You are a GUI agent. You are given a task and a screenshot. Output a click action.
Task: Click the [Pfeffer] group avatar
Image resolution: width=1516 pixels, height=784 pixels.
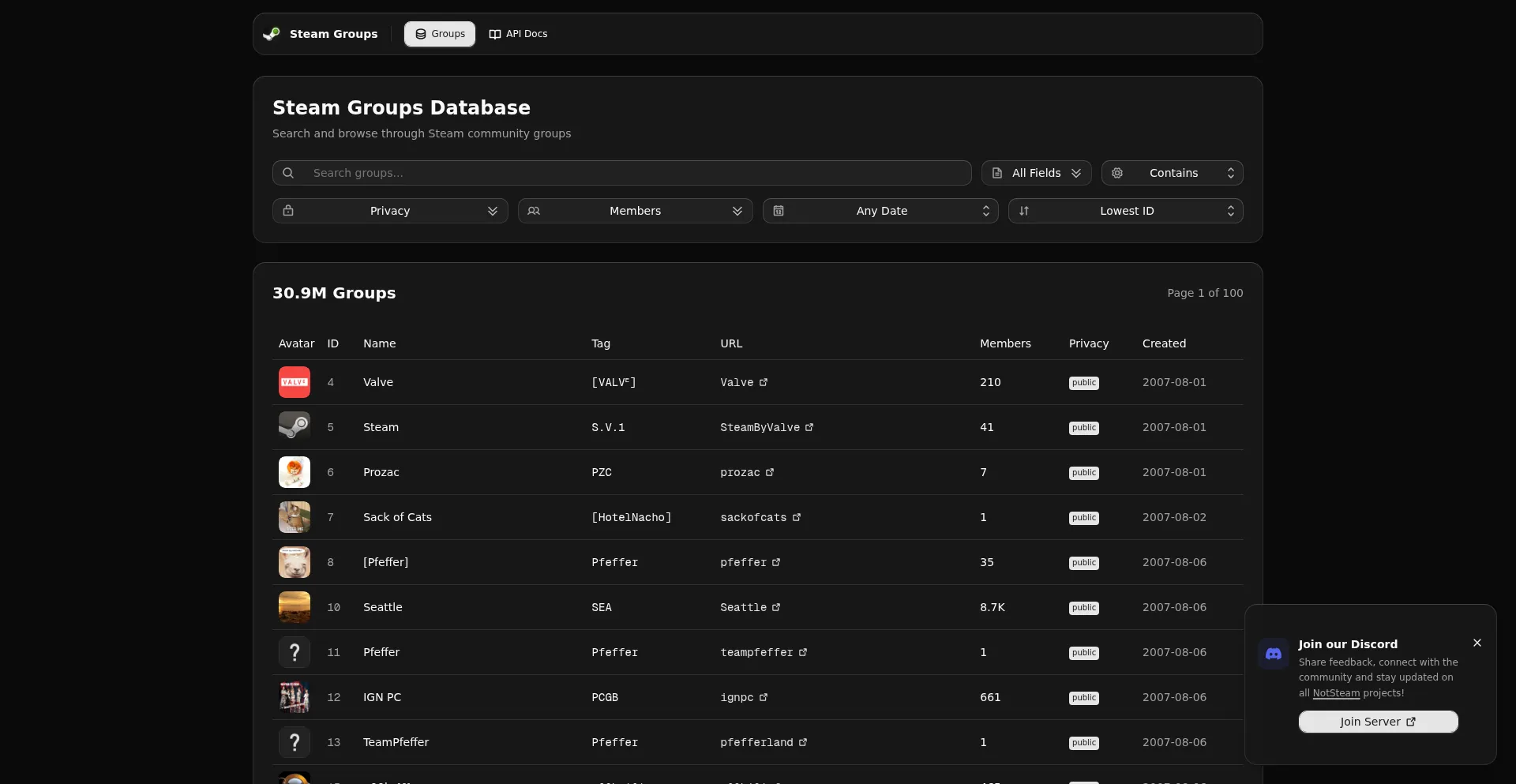[x=295, y=562]
